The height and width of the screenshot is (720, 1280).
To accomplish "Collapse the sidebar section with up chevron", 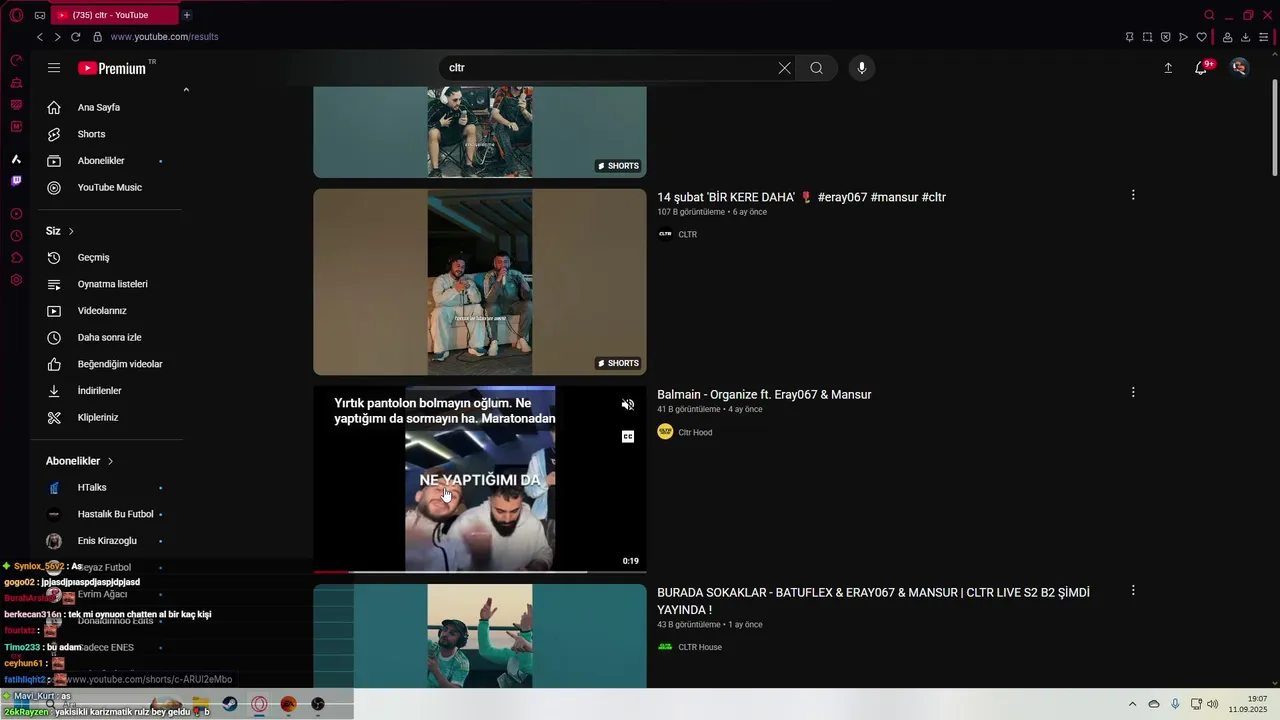I will (186, 90).
